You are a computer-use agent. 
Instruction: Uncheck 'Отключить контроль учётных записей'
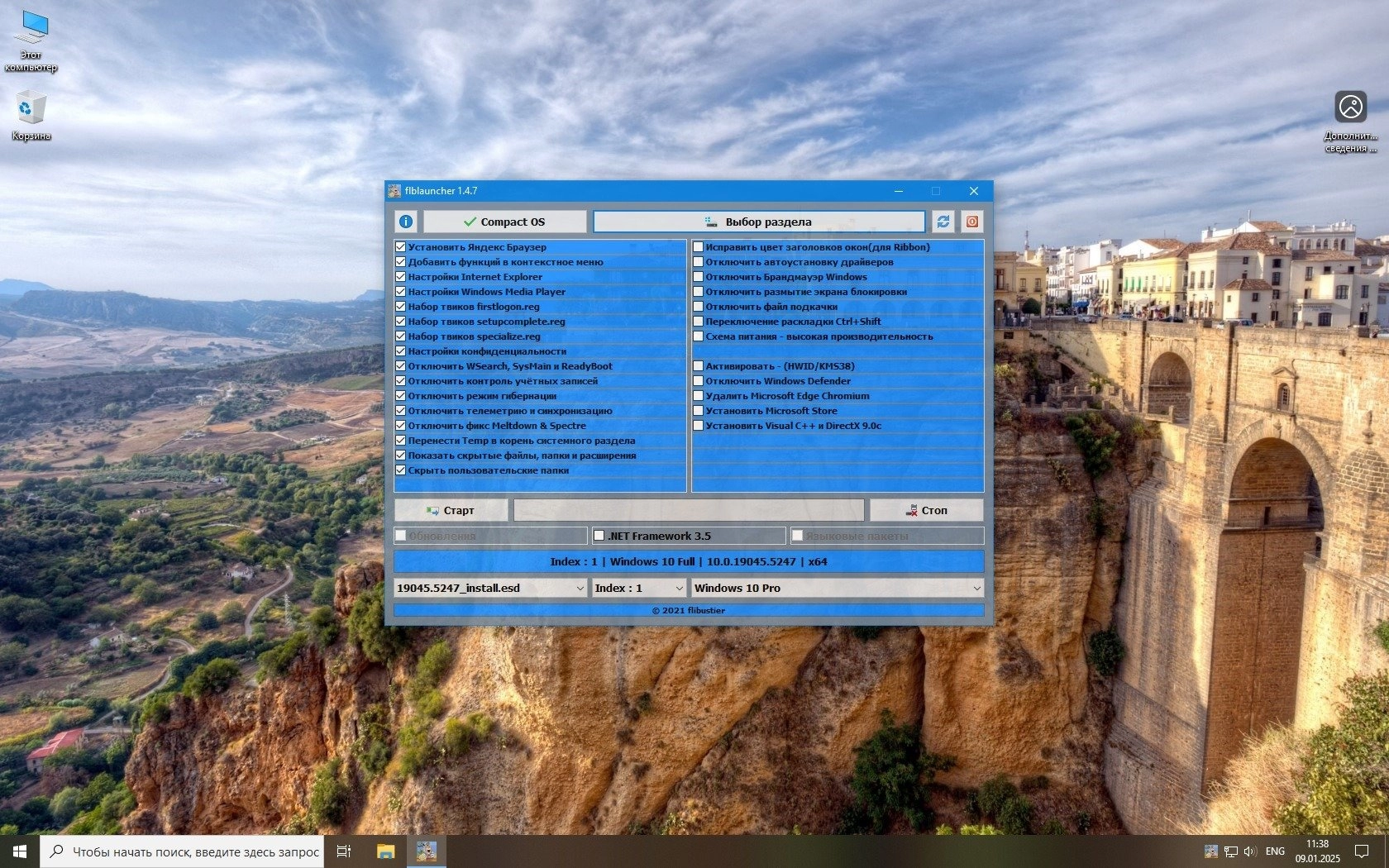pyautogui.click(x=401, y=381)
